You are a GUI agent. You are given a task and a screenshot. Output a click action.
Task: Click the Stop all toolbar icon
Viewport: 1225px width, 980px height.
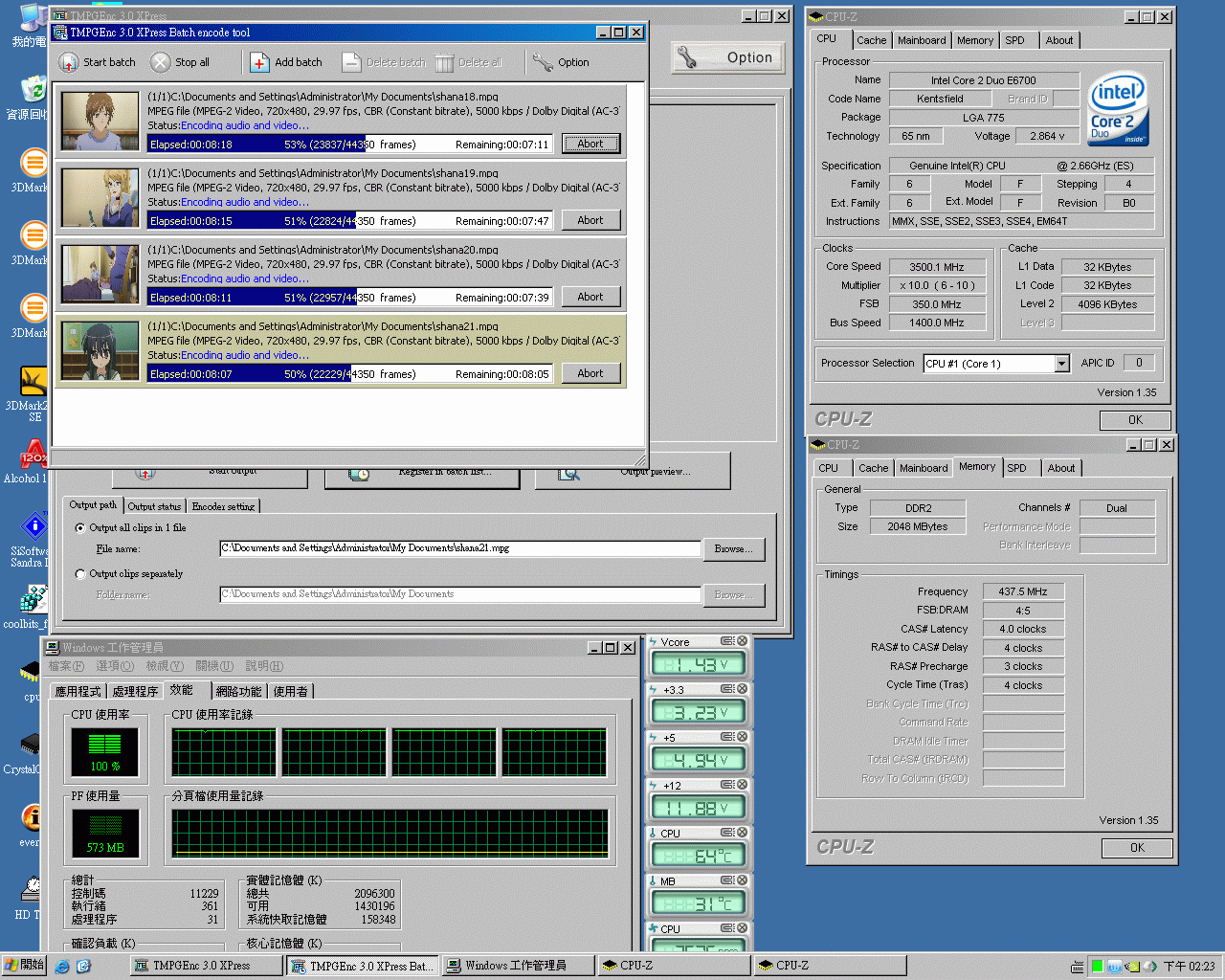[x=160, y=62]
